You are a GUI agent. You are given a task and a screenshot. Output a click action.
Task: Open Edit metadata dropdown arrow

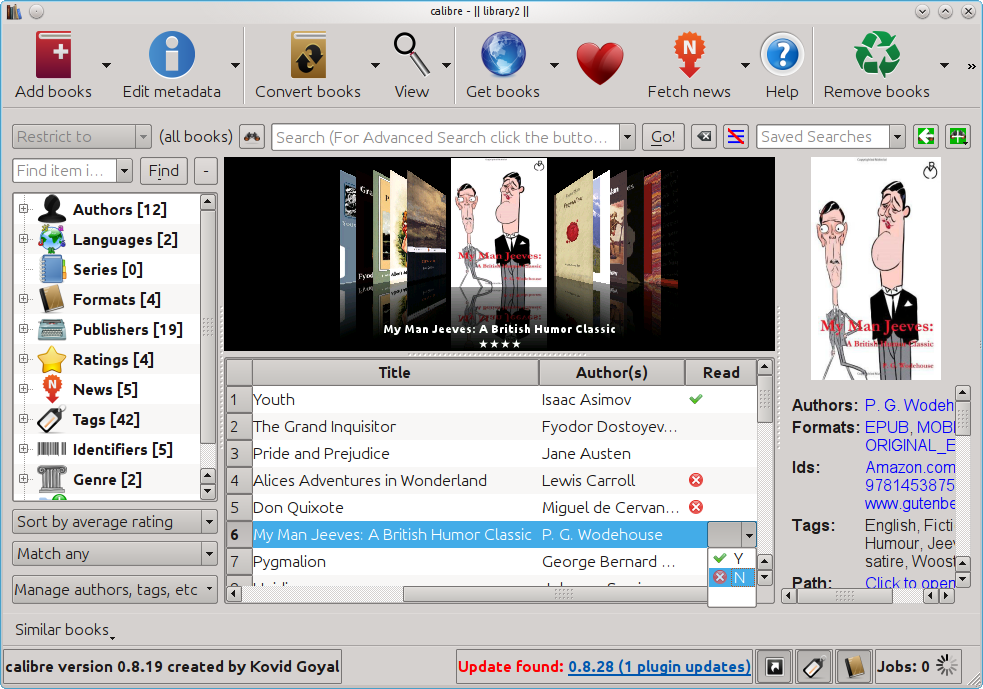click(x=235, y=65)
